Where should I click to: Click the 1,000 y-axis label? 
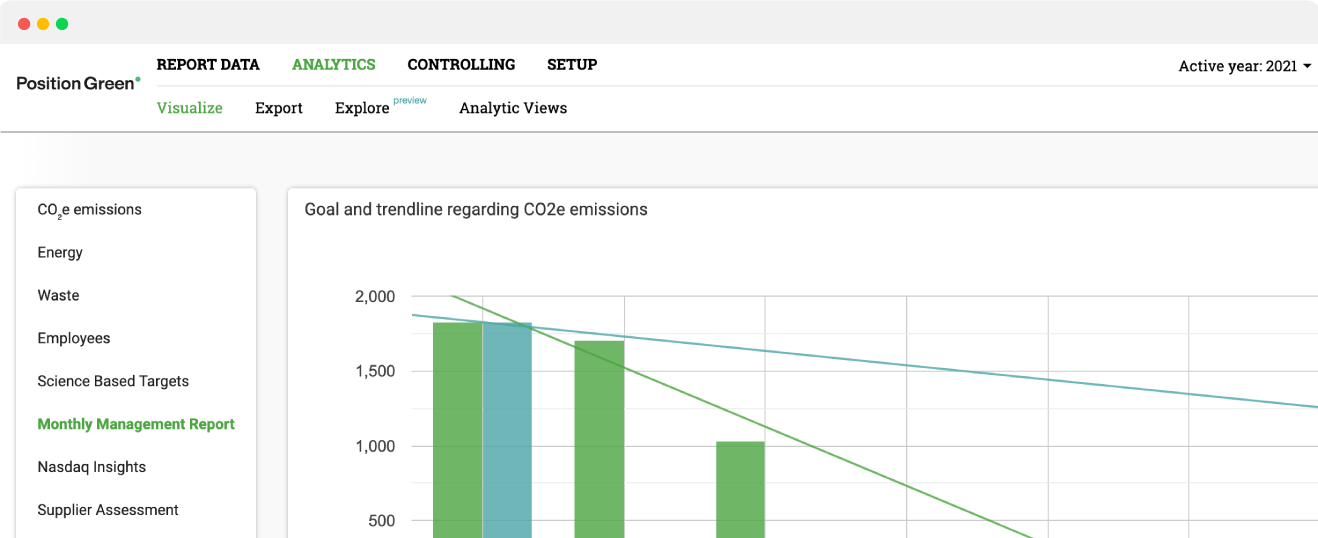pyautogui.click(x=375, y=446)
